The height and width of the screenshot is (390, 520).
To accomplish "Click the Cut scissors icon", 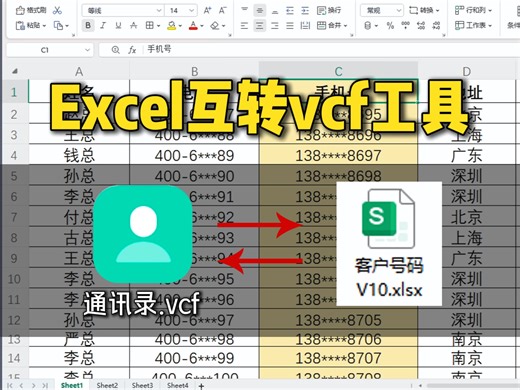I will click(x=57, y=10).
